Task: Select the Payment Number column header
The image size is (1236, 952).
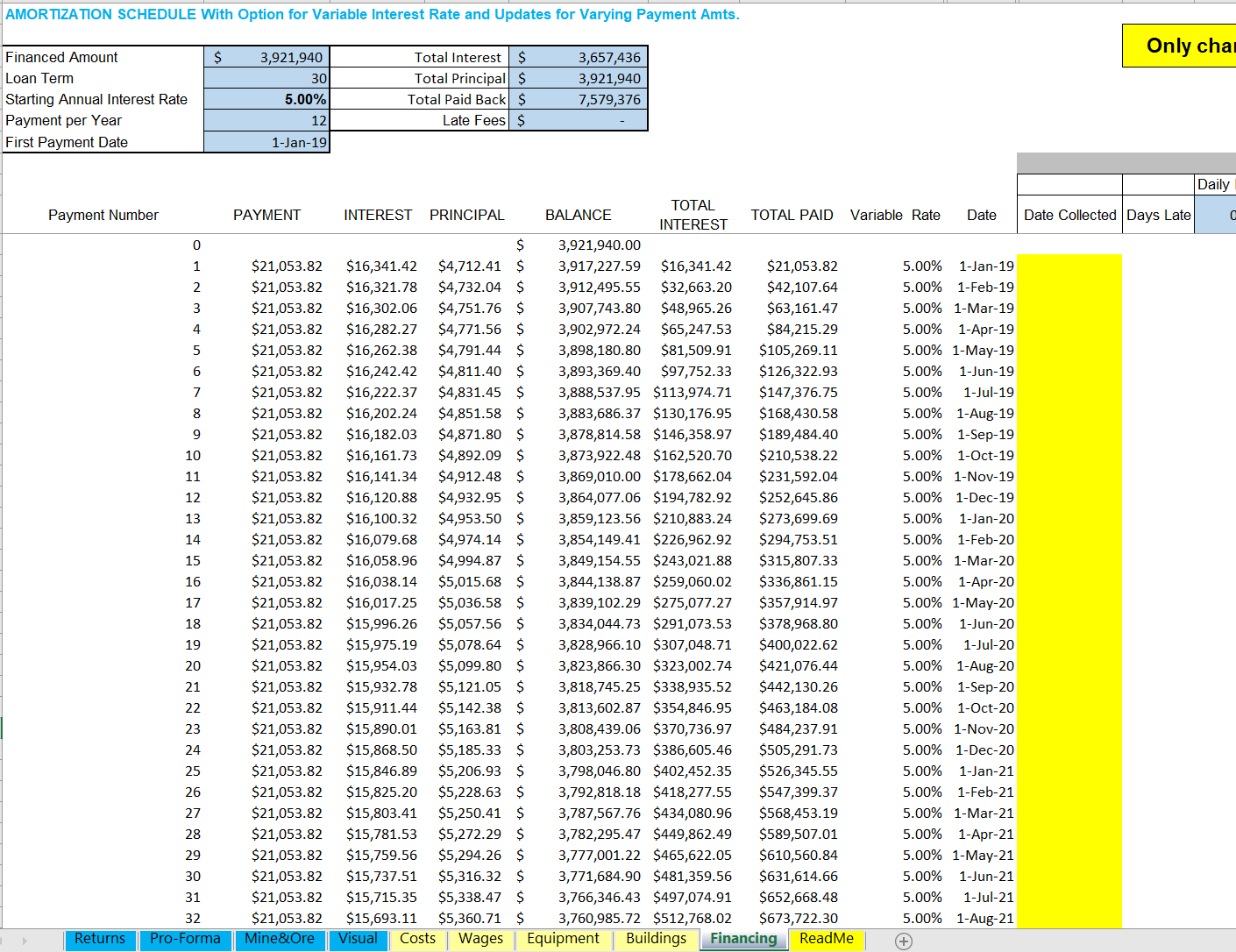Action: [103, 215]
